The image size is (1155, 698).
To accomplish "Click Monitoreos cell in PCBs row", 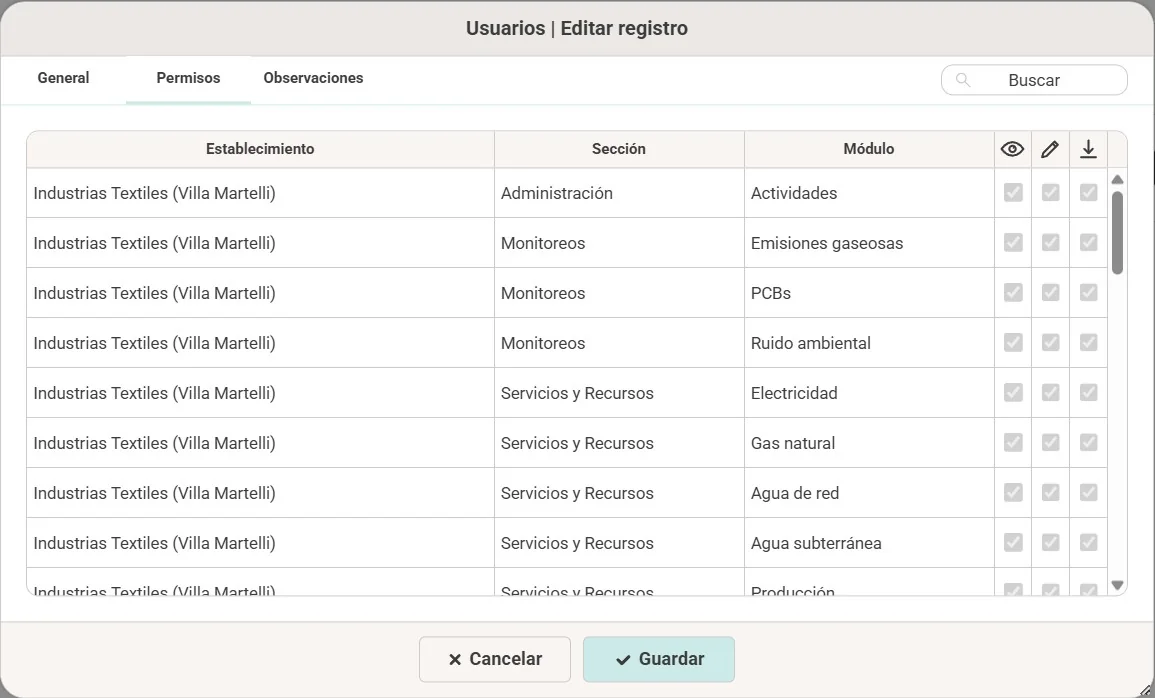I will (619, 293).
